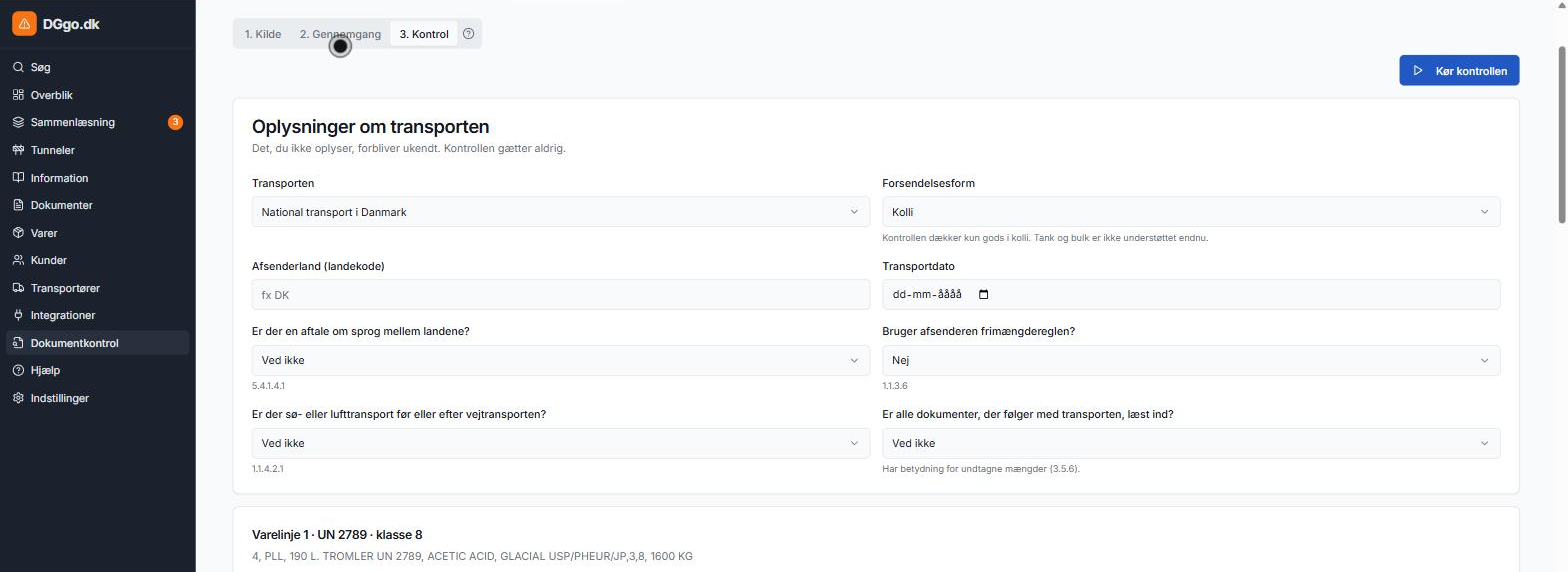Click the Dokumenter file icon
Image resolution: width=1568 pixels, height=572 pixels.
coord(18,205)
